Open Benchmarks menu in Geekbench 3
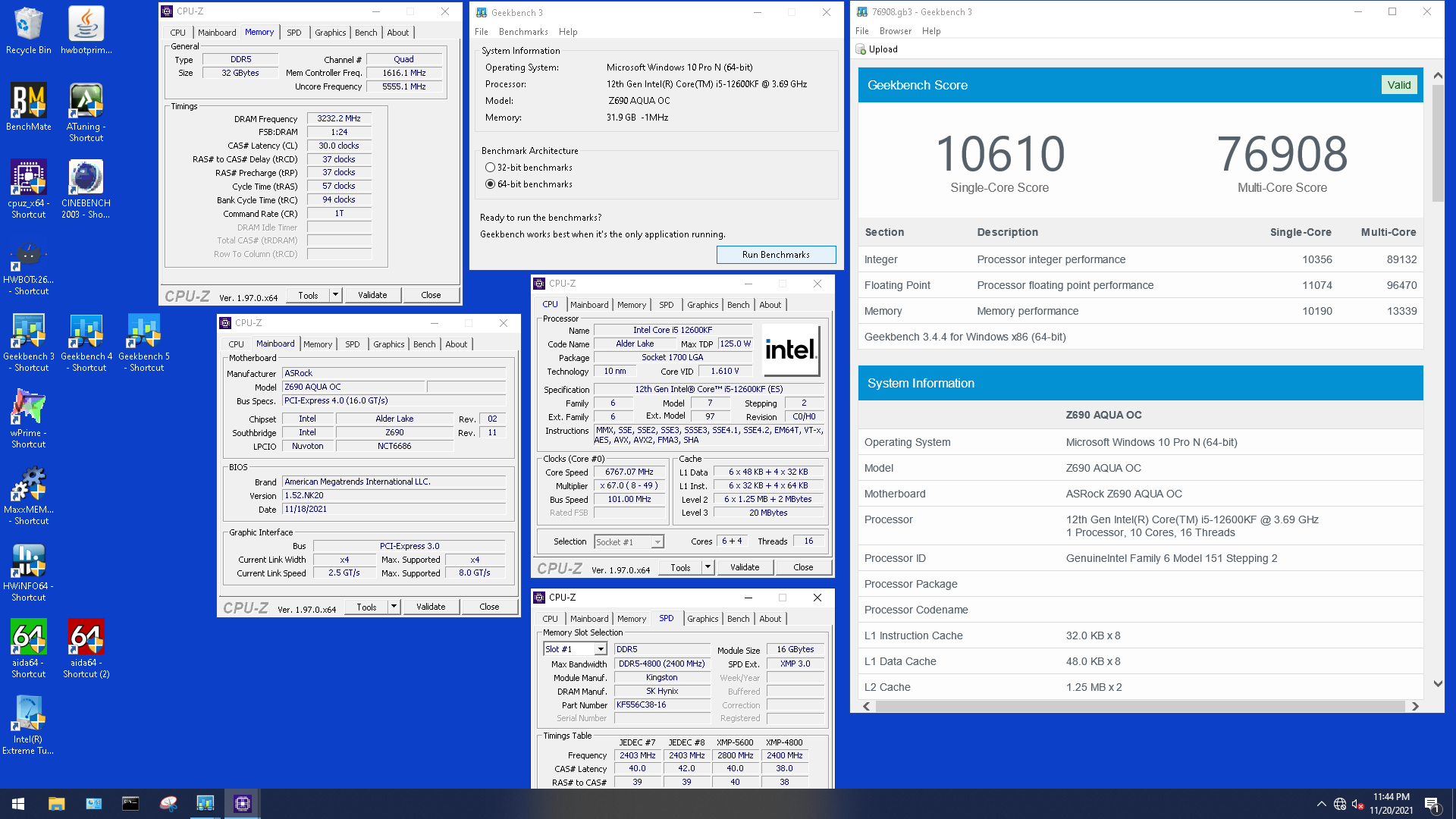This screenshot has width=1456, height=819. coord(524,31)
